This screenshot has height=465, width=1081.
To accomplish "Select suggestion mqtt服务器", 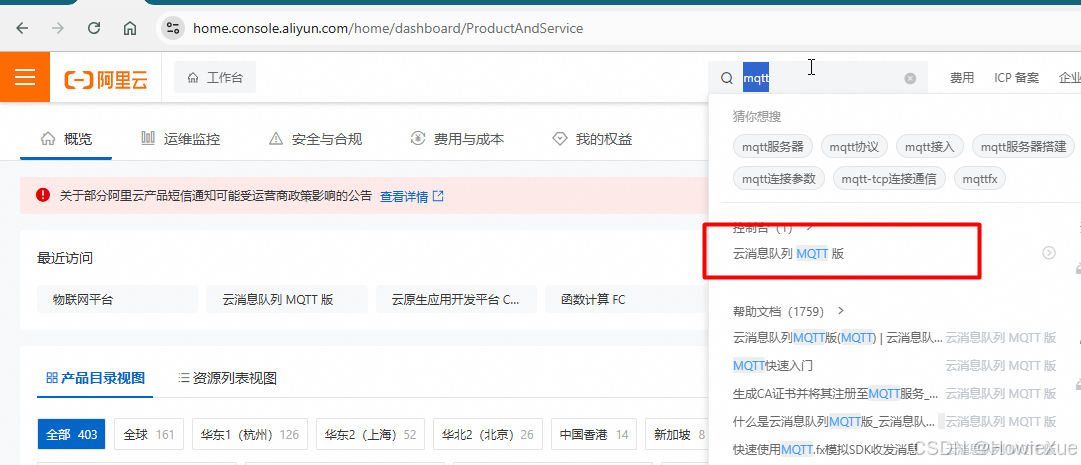I will pyautogui.click(x=773, y=146).
